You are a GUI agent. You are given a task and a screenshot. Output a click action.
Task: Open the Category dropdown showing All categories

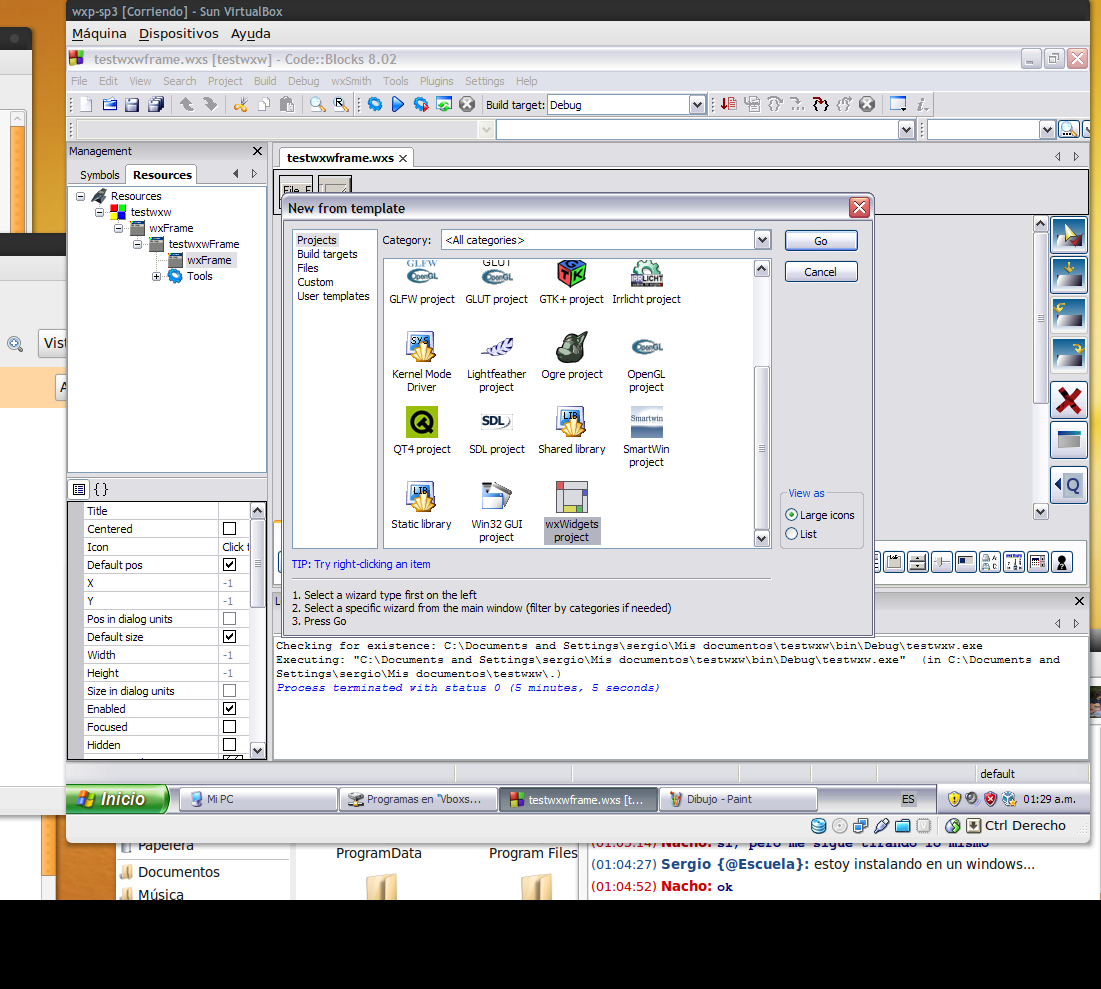pos(762,240)
